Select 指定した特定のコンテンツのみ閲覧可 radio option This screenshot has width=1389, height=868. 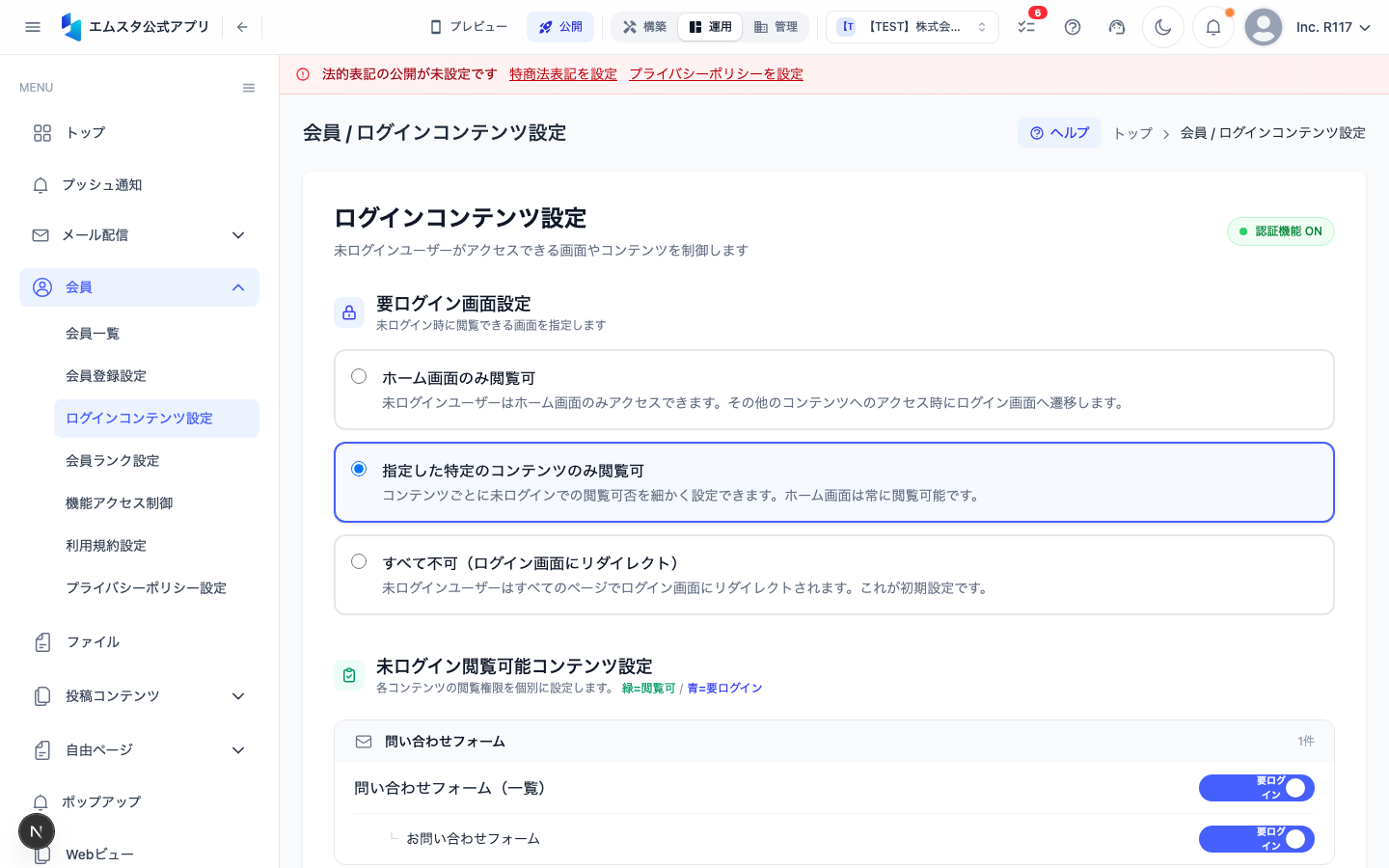pos(359,469)
